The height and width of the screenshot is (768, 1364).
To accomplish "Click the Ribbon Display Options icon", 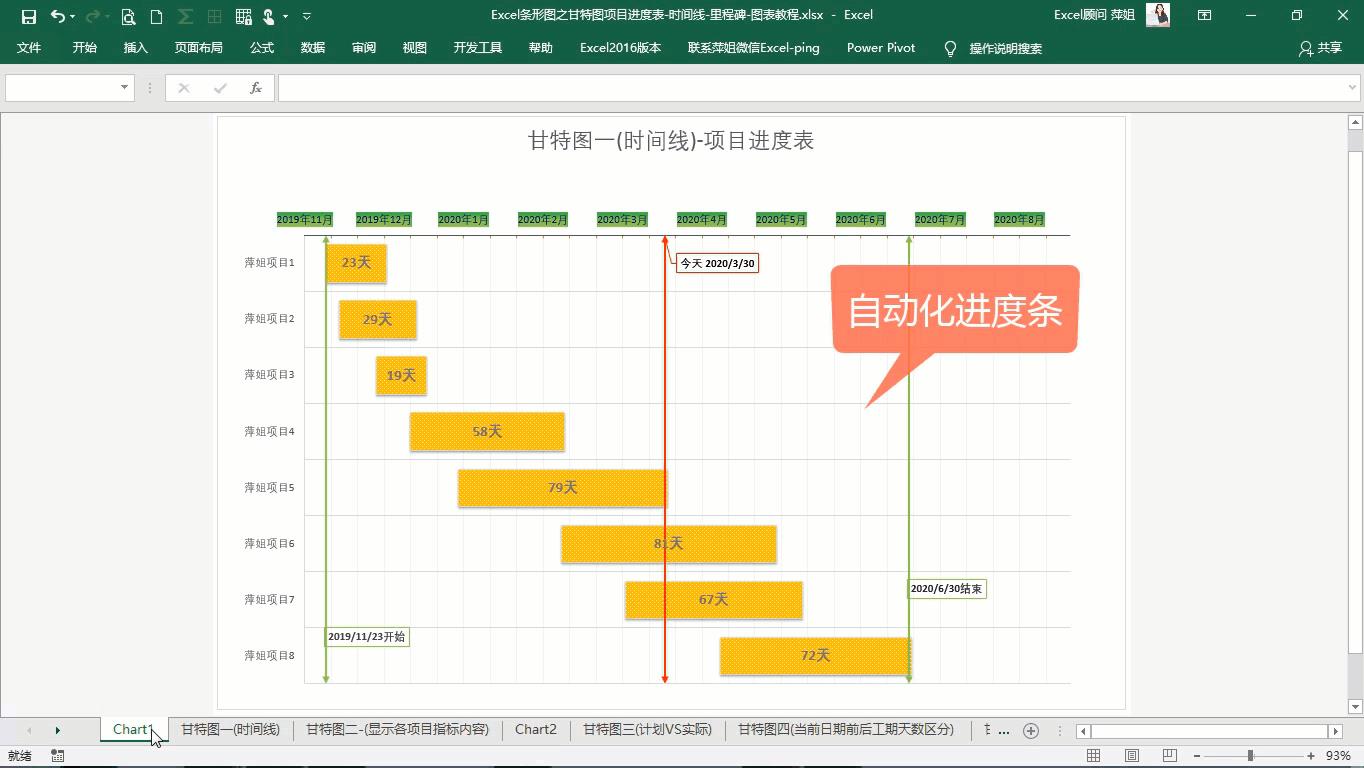I will tap(1204, 15).
